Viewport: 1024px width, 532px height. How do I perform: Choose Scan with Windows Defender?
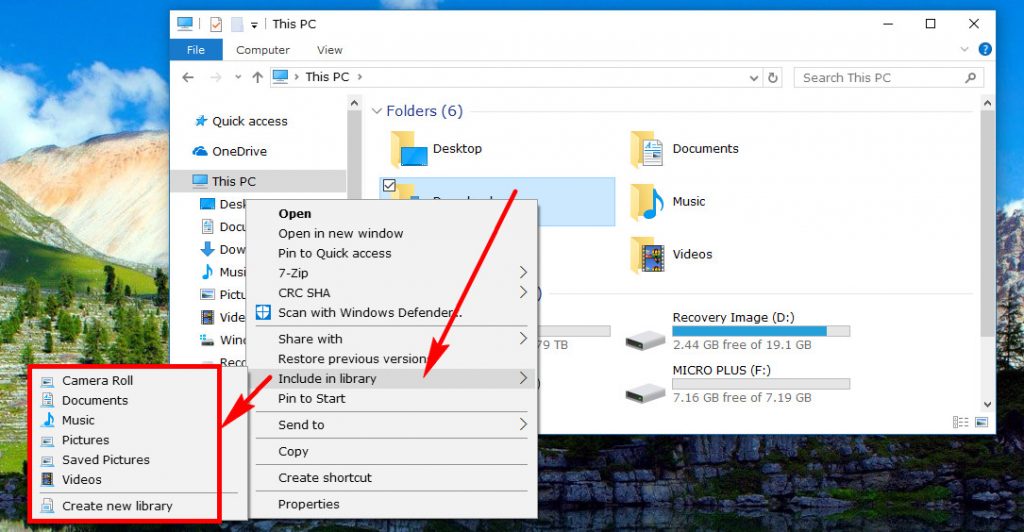(x=370, y=313)
